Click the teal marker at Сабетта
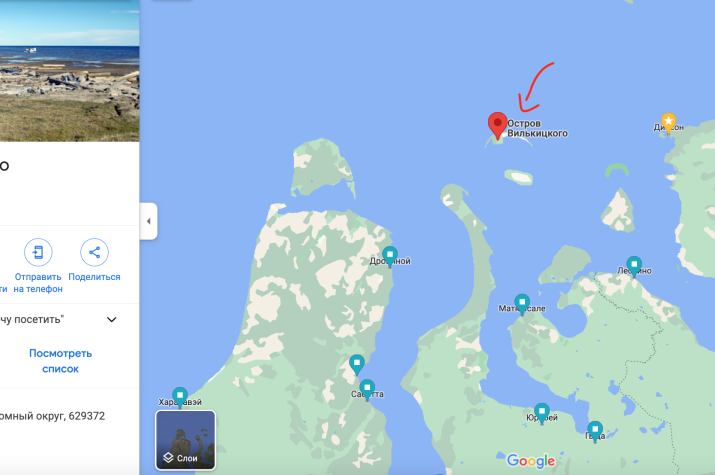This screenshot has height=475, width=715. [x=367, y=390]
